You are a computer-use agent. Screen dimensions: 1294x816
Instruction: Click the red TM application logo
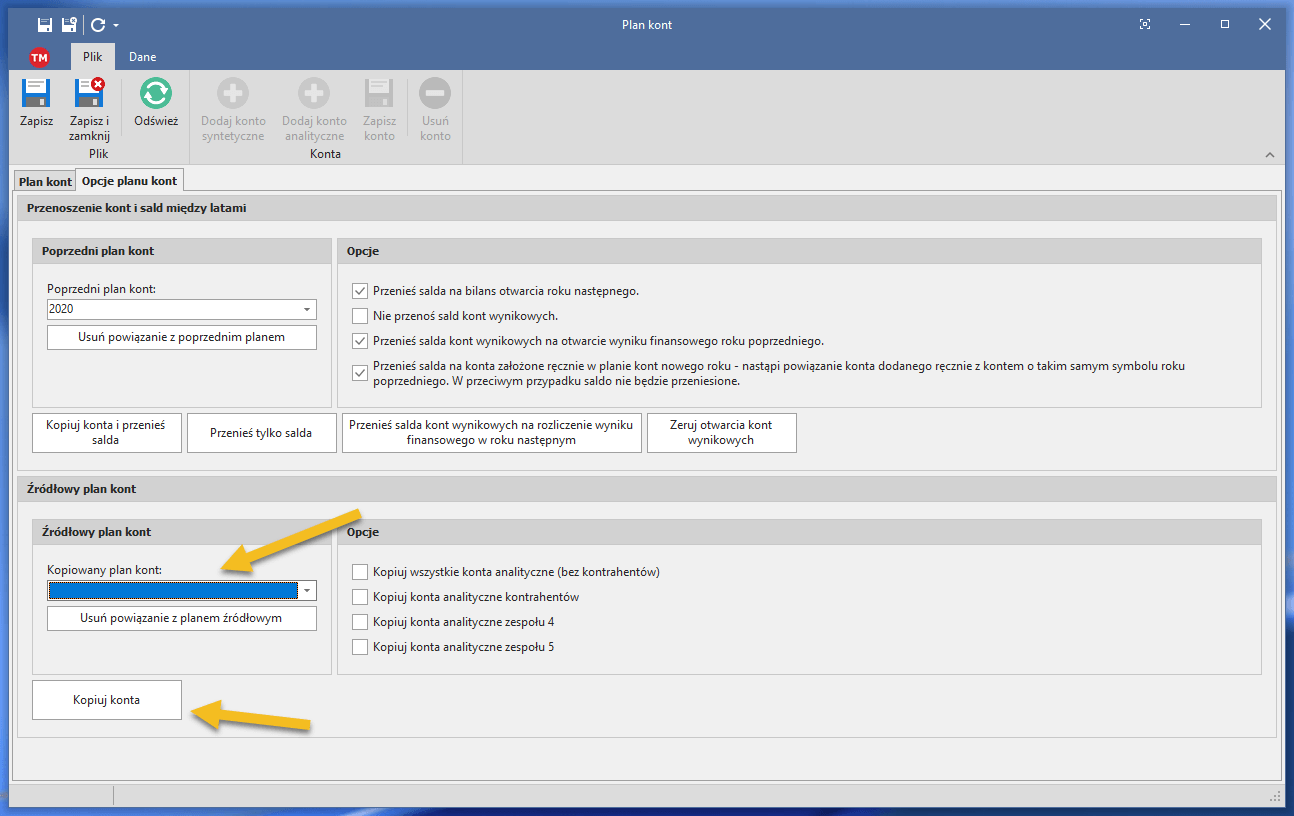39,58
